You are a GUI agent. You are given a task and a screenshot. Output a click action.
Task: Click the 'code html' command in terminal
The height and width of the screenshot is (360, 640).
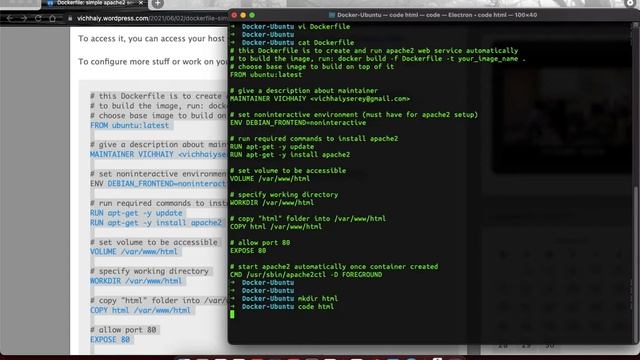pos(316,307)
